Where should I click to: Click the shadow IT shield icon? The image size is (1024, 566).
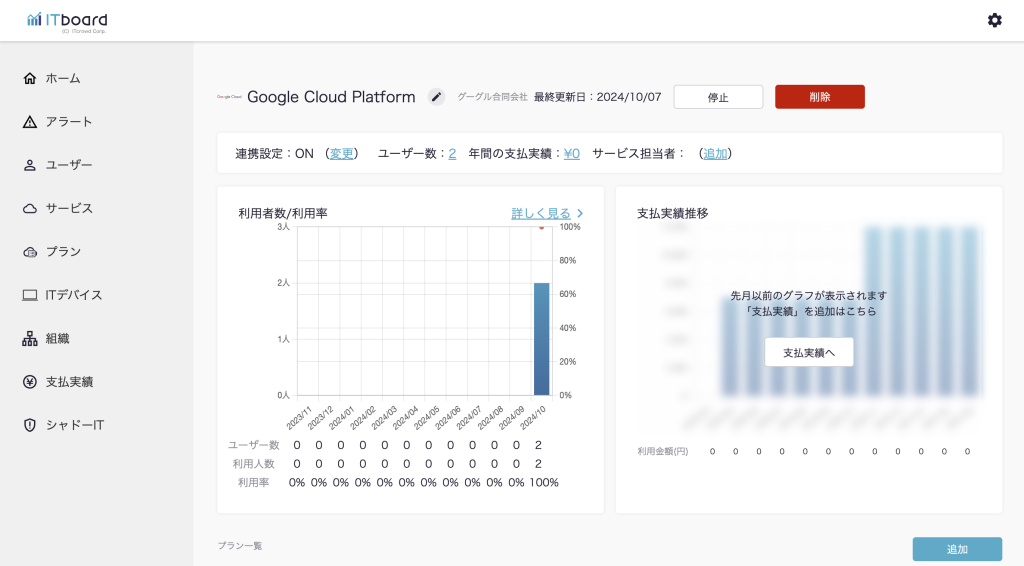[x=30, y=425]
